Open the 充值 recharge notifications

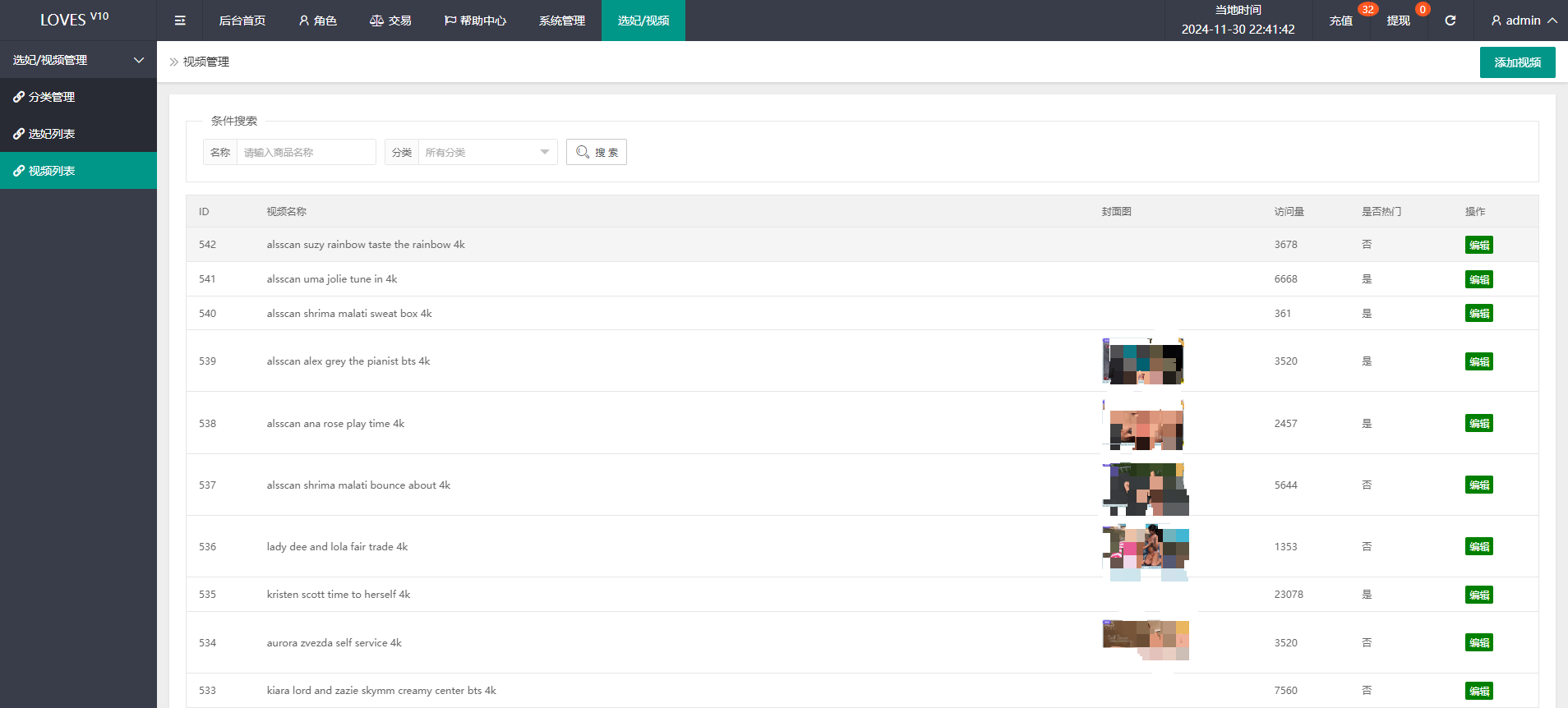1341,21
